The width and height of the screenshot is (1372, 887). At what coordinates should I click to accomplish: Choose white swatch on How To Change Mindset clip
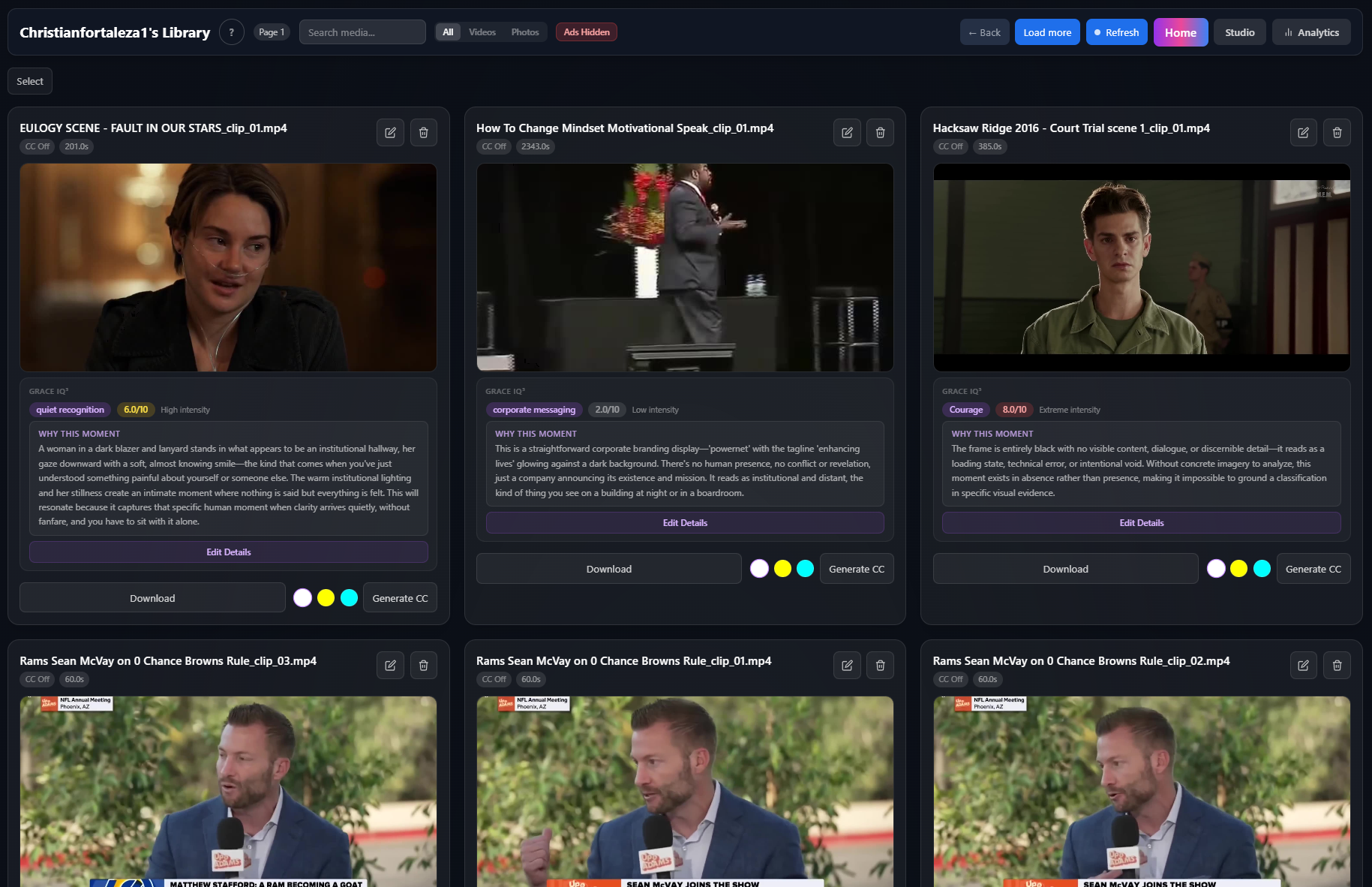tap(759, 569)
